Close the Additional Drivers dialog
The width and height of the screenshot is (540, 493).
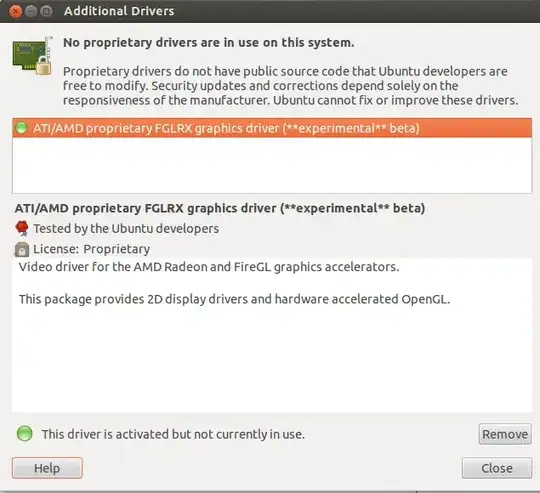point(497,468)
